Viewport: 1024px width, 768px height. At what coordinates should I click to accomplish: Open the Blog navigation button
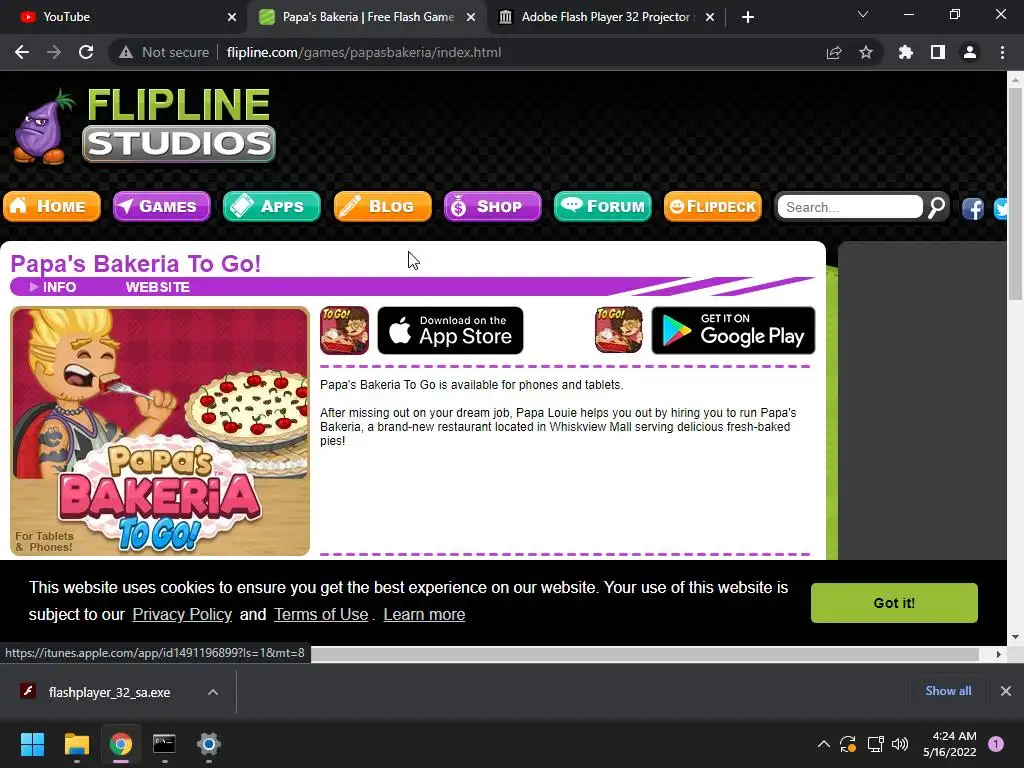click(383, 206)
